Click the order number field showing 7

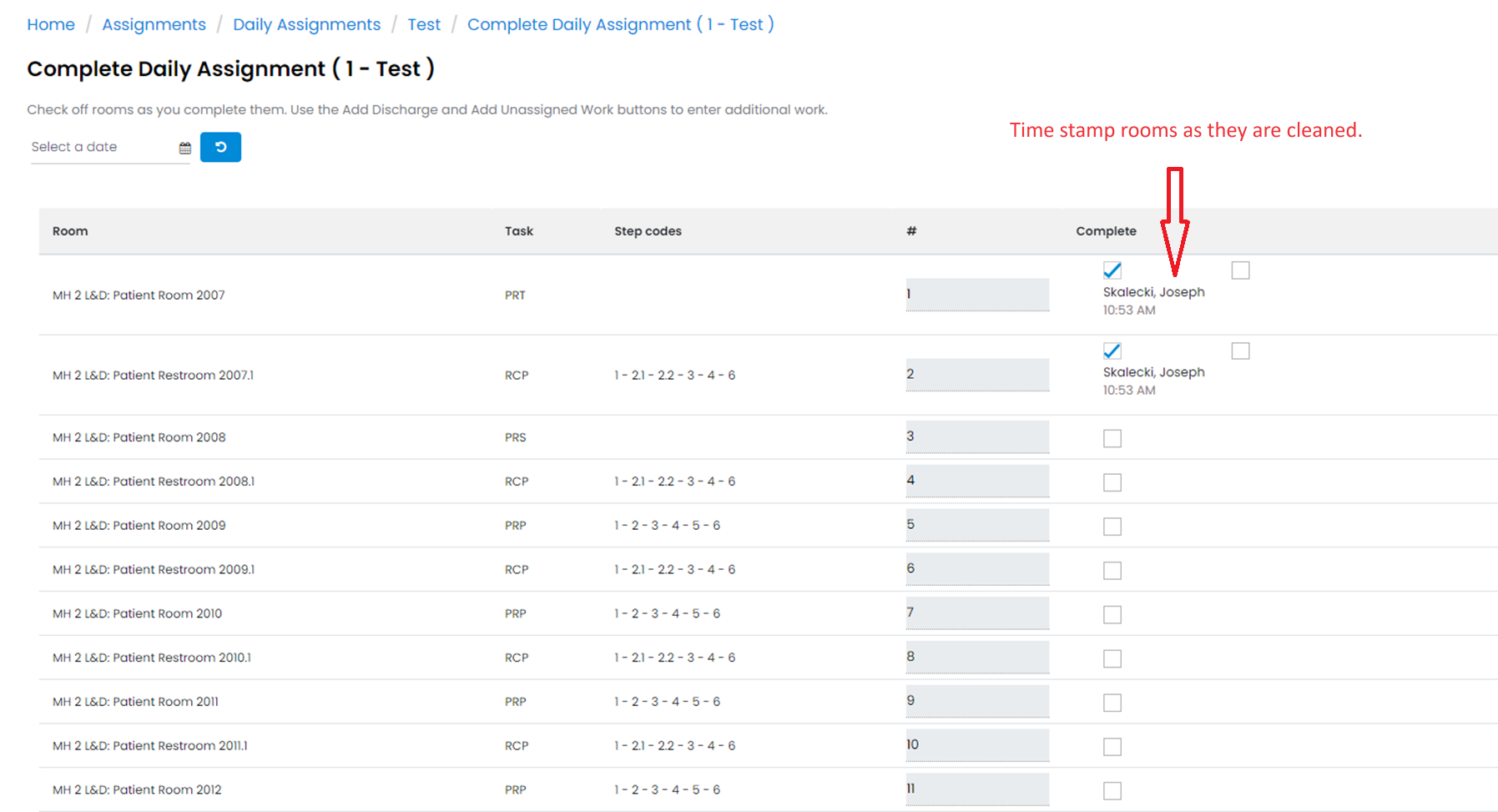977,613
